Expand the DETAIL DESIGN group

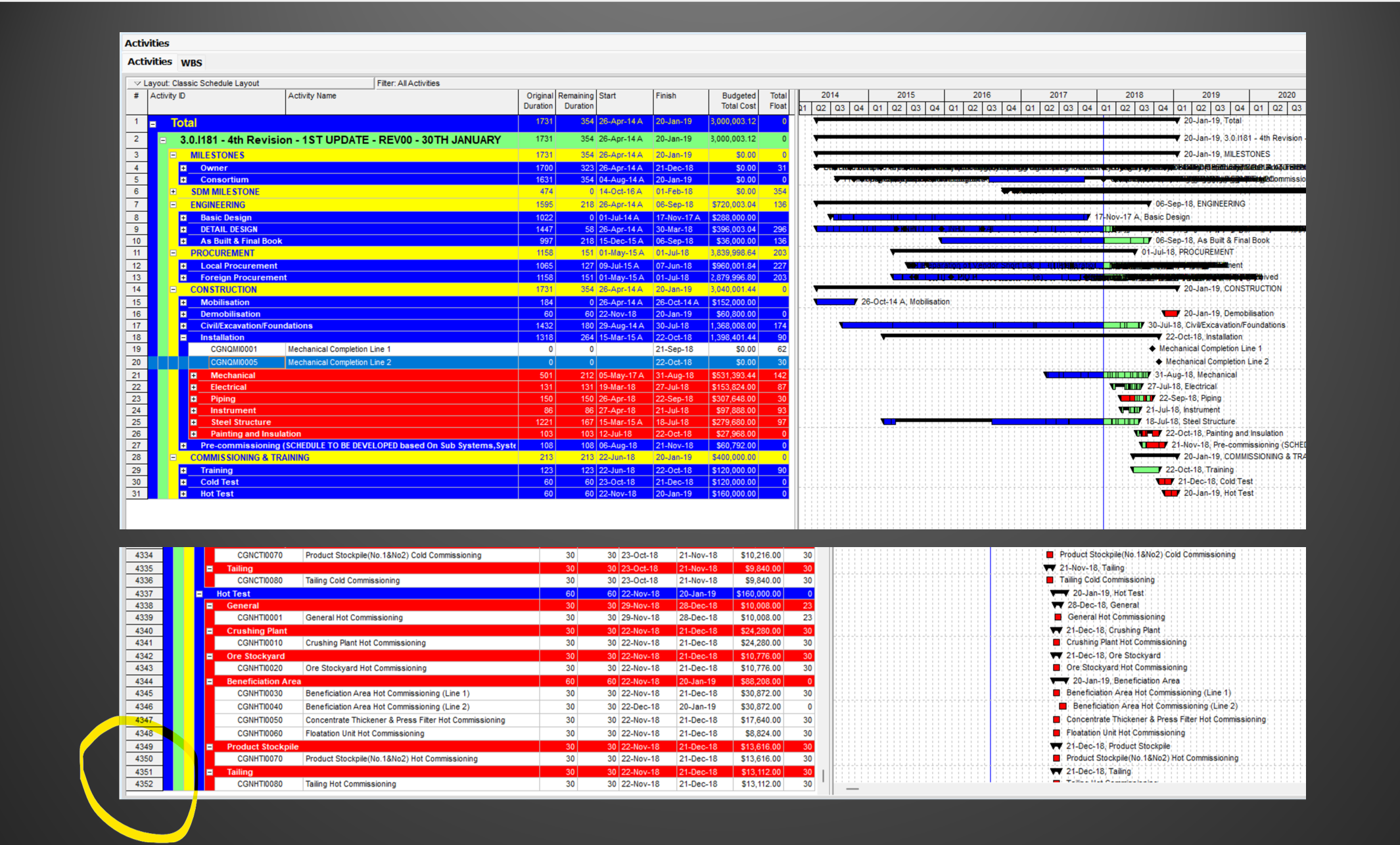[183, 229]
